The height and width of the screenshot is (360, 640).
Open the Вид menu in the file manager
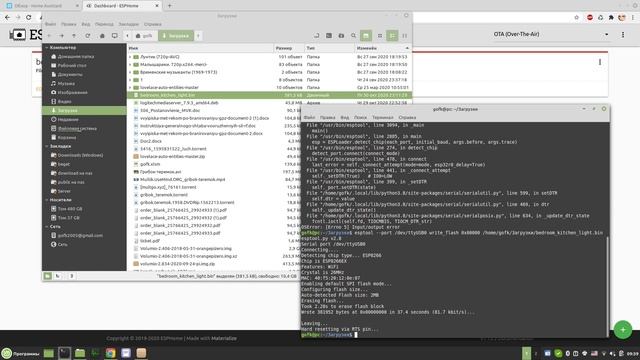tap(86, 24)
